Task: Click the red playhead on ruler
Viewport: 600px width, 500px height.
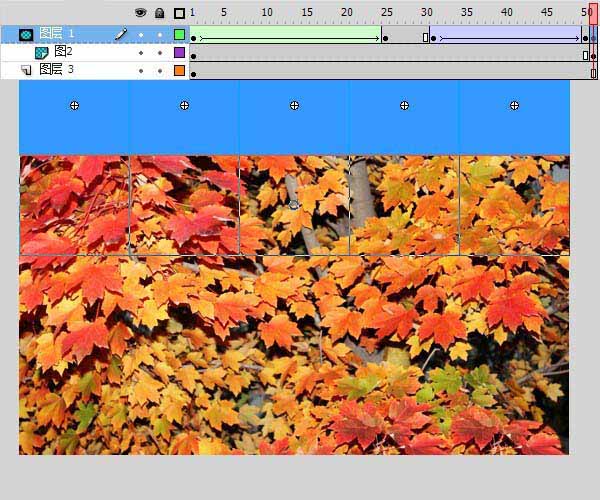Action: (x=593, y=15)
